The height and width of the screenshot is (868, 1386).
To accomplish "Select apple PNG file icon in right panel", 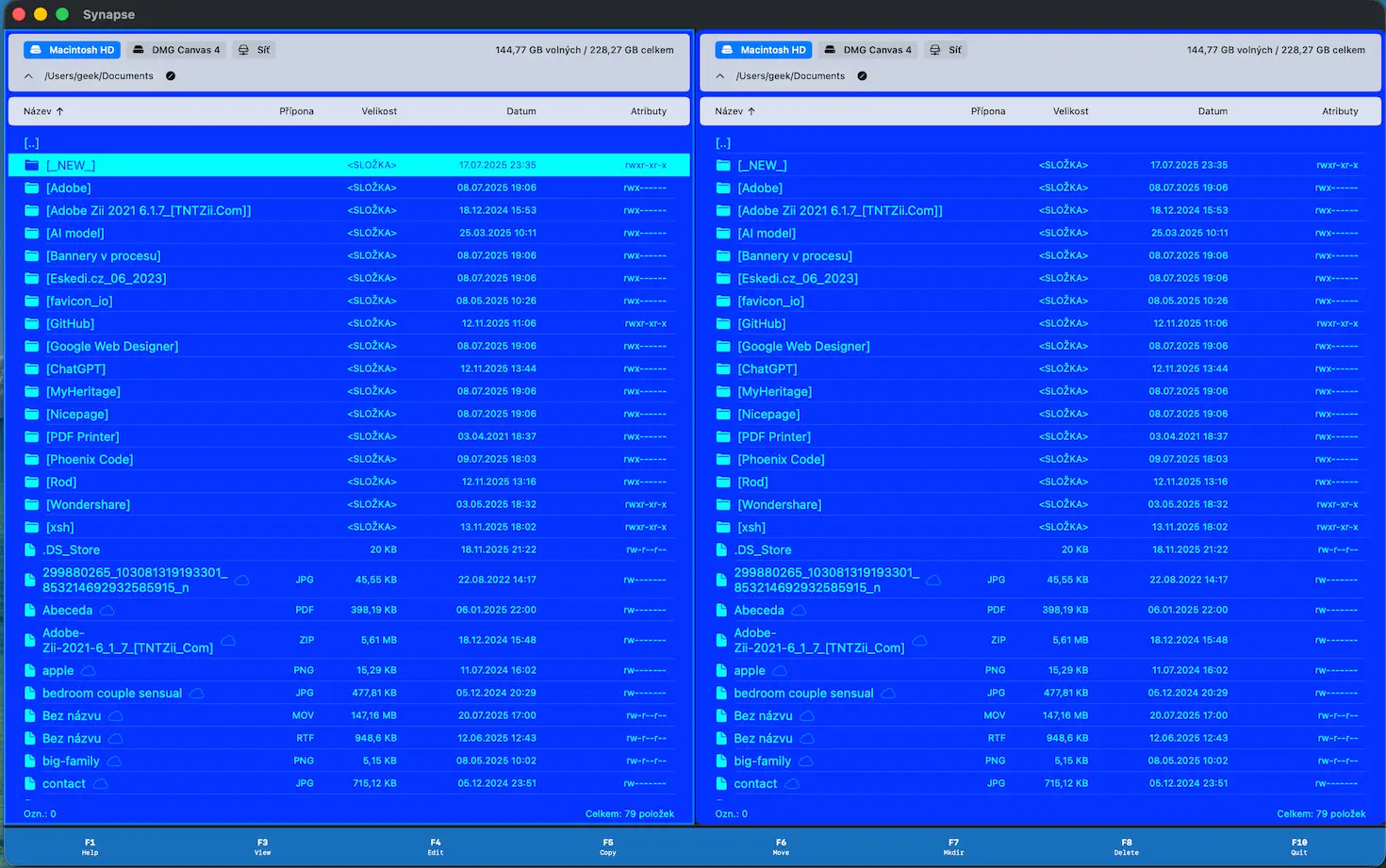I will [722, 670].
